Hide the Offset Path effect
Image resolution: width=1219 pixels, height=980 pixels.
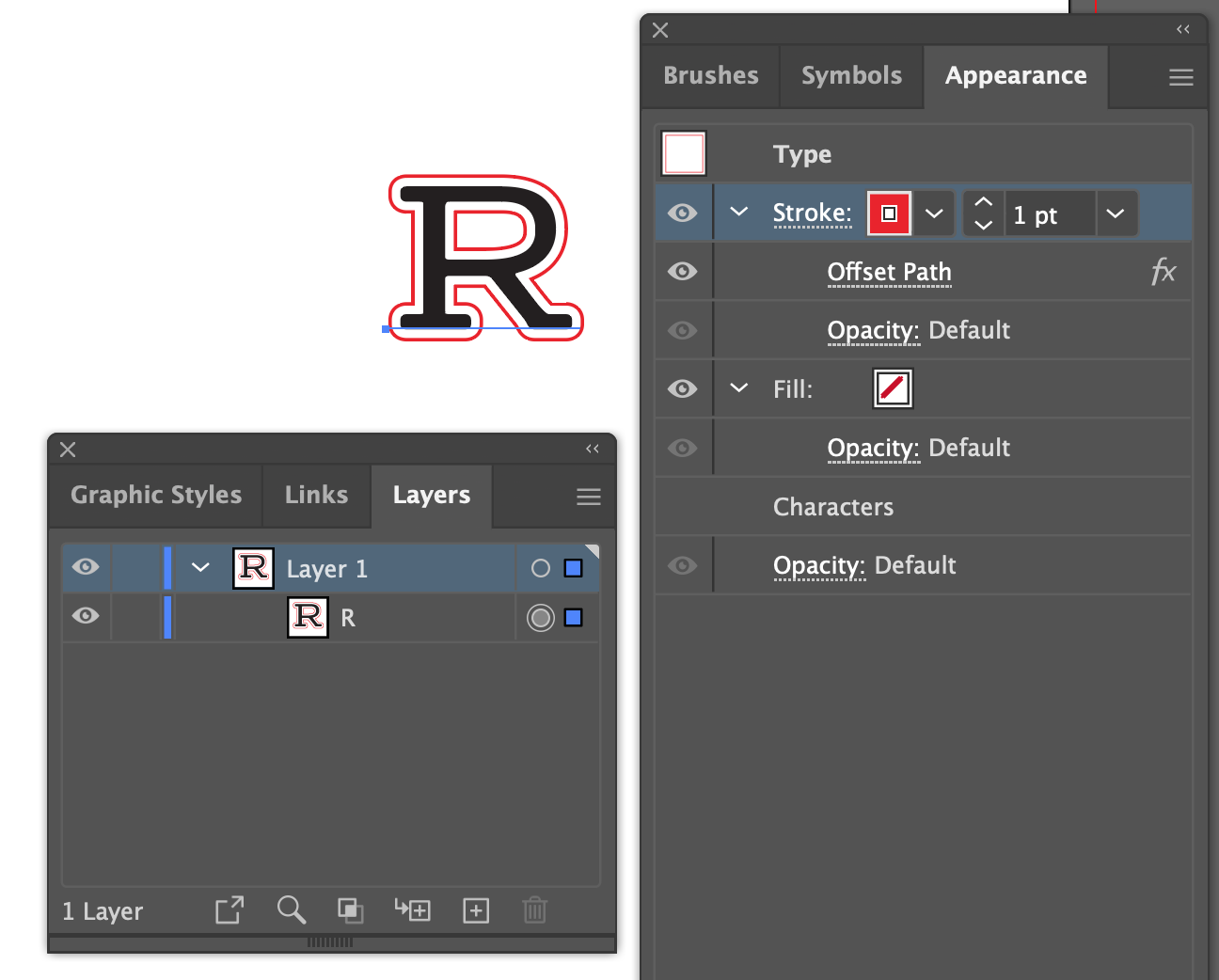pos(683,272)
